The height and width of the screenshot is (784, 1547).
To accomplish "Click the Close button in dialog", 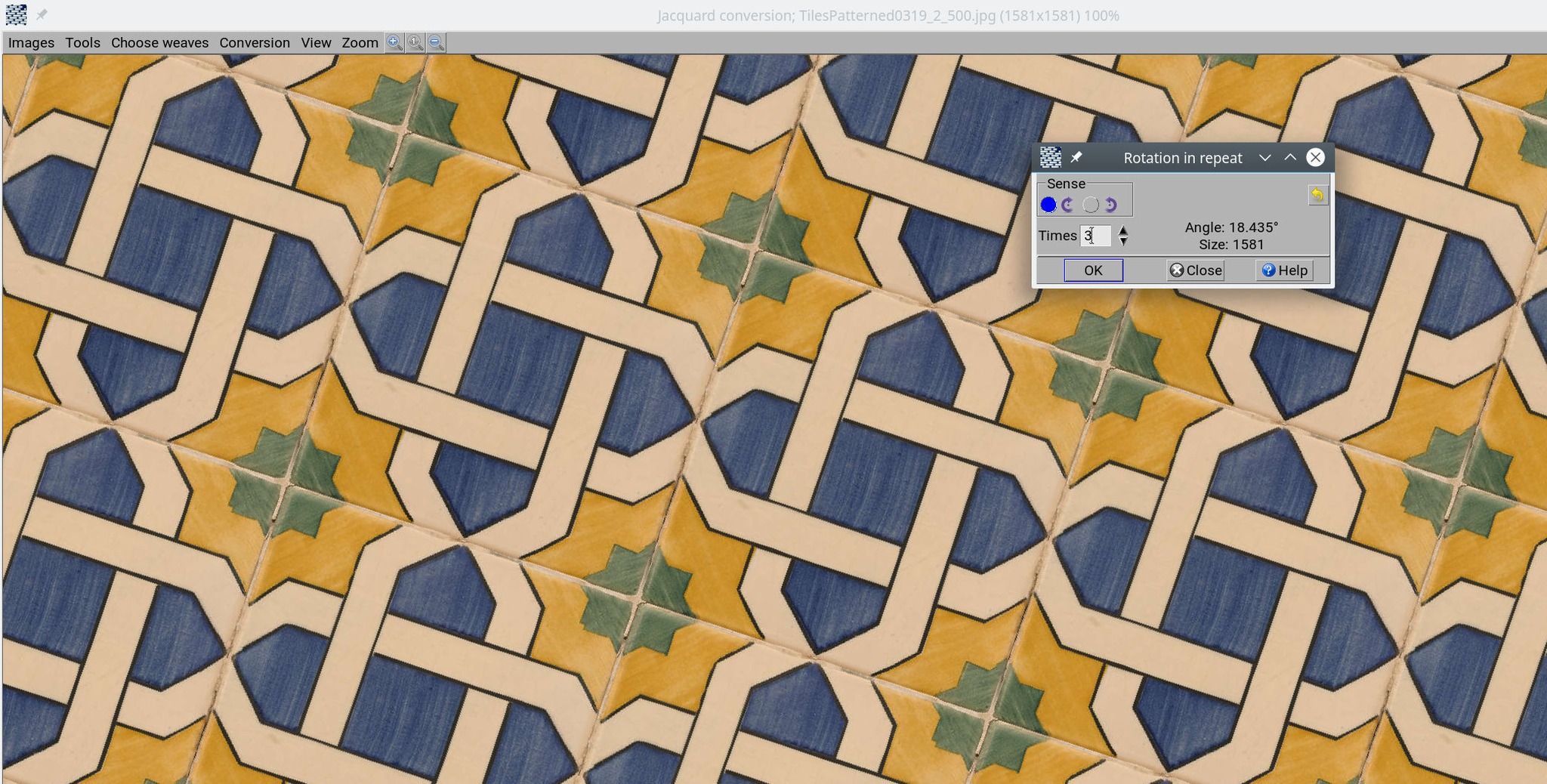I will 1196,270.
